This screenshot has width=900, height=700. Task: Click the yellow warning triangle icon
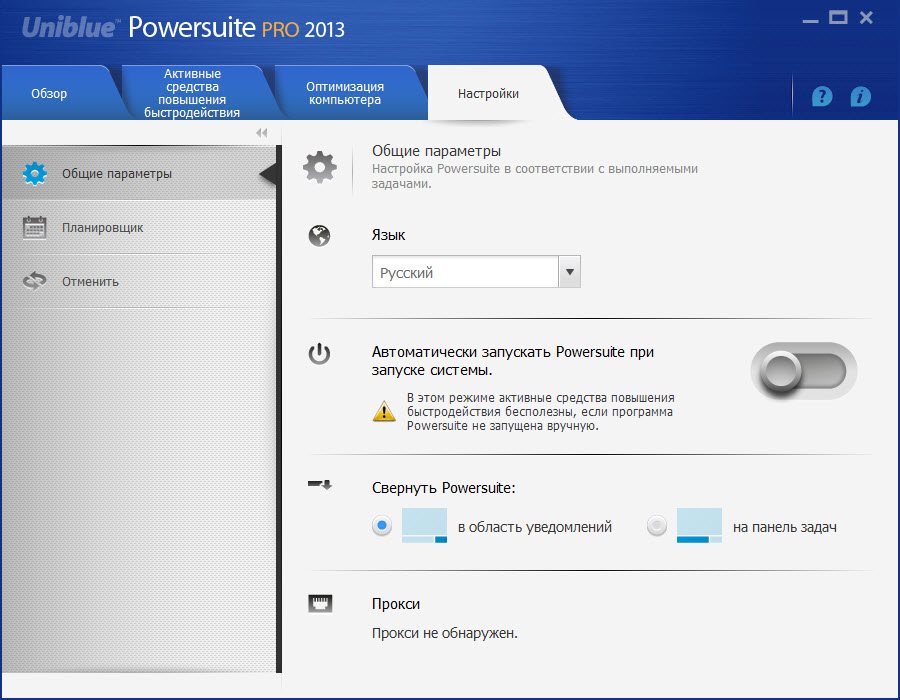click(x=384, y=411)
